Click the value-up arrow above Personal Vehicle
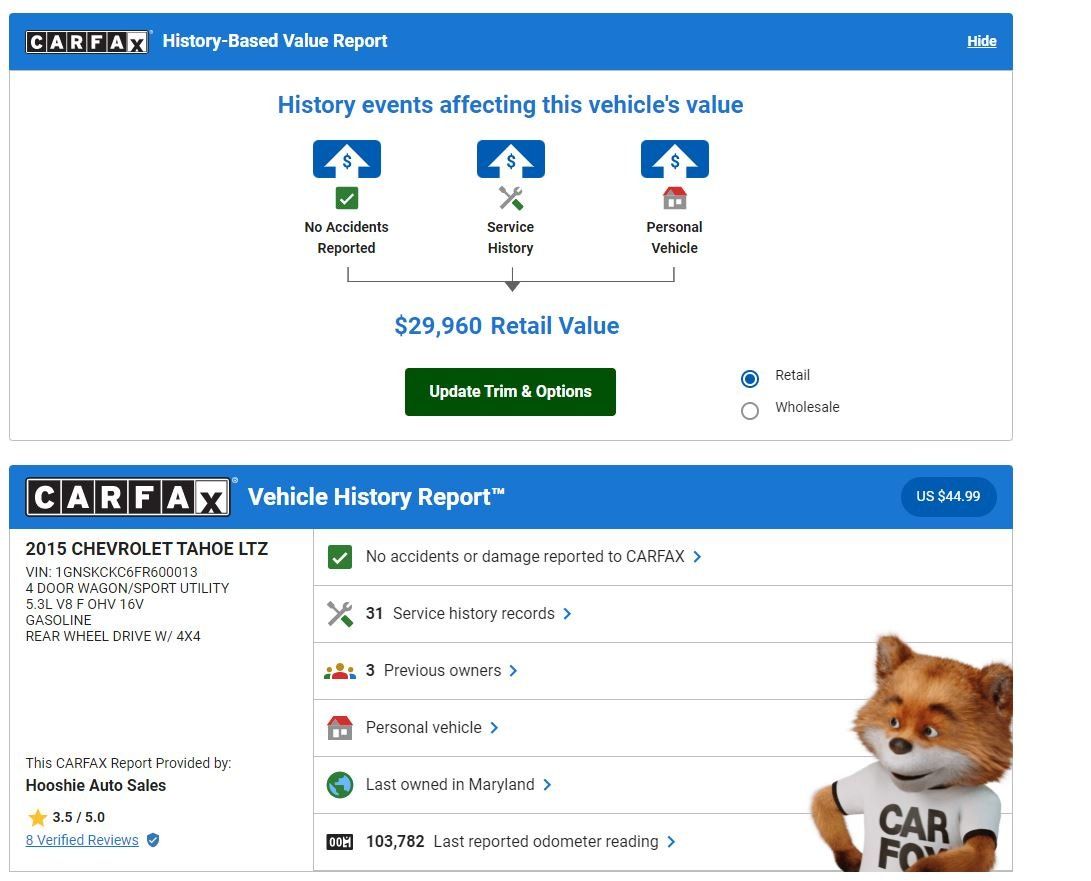Screen dimensions: 1091x881 674,159
